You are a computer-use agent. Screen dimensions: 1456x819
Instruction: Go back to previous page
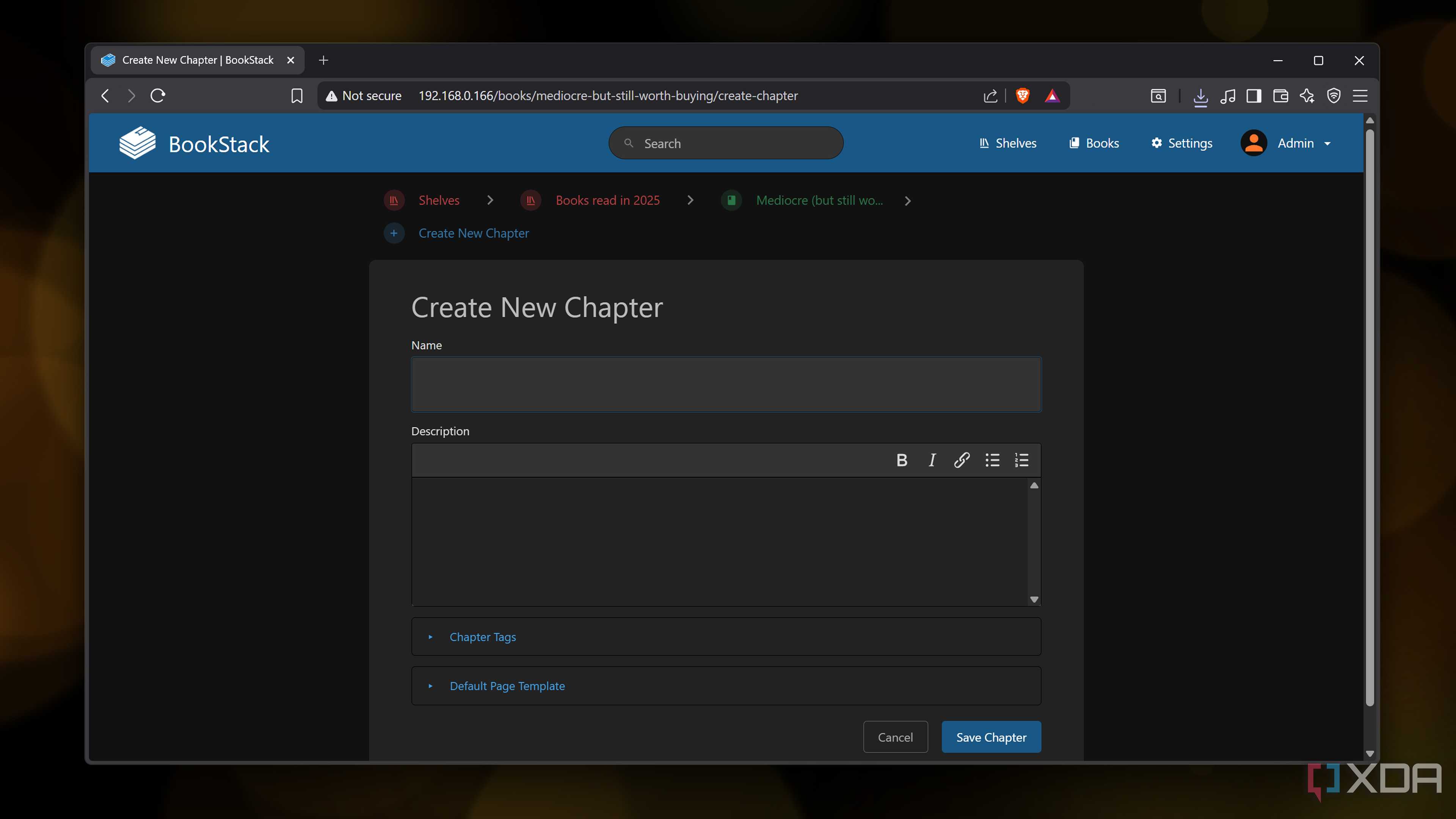pos(105,96)
